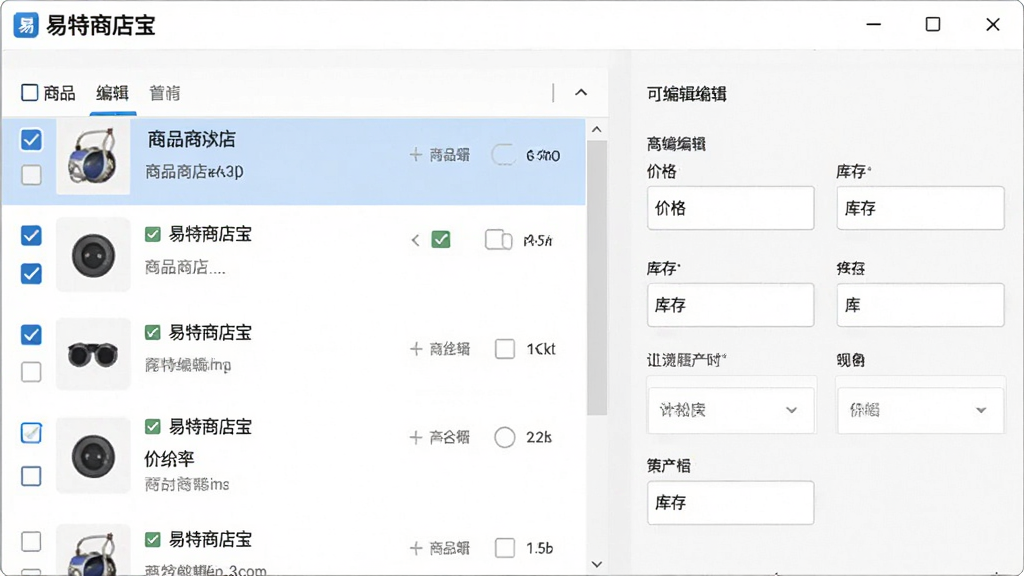
Task: Minimize the 易特商店宝 window
Action: (x=873, y=25)
